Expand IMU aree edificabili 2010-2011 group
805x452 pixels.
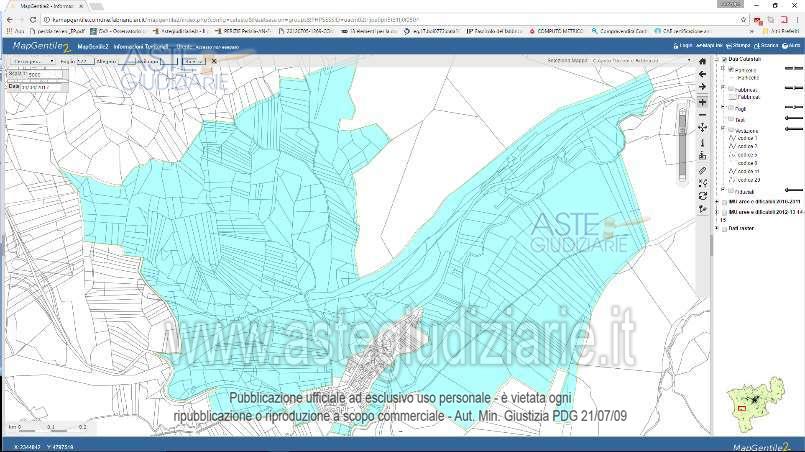pyautogui.click(x=717, y=200)
